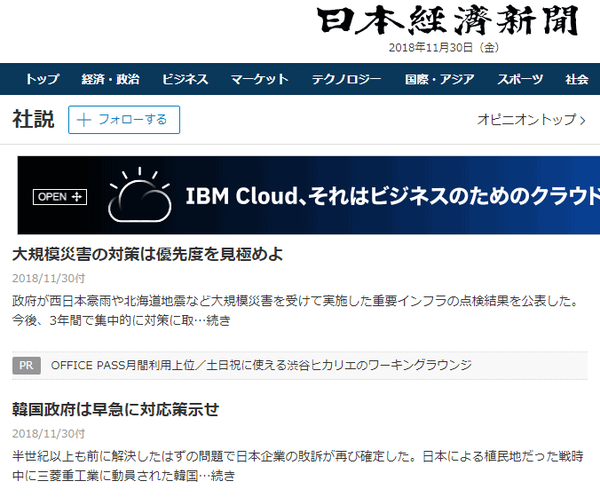Screen dimensions: 600x497
Task: Click the IBM Cloud banner text
Action: [x=392, y=196]
